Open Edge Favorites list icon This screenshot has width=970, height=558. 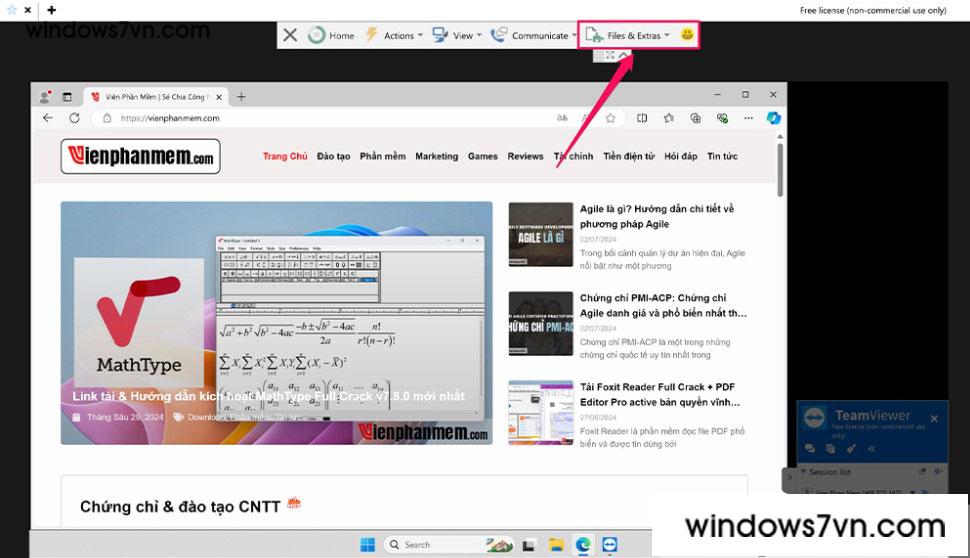click(x=669, y=118)
